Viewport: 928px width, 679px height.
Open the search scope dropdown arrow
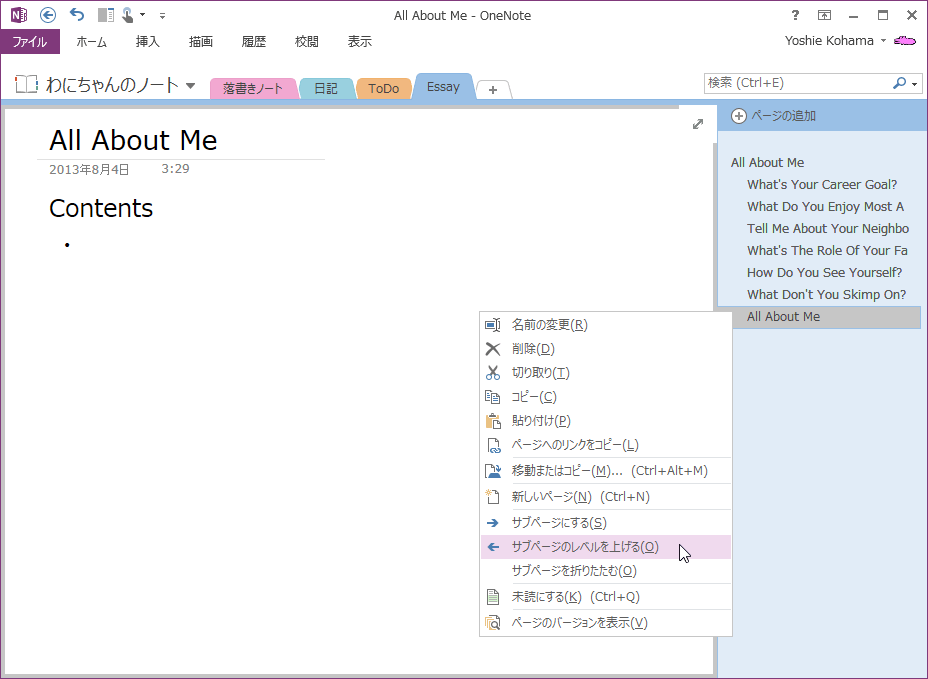pos(915,84)
